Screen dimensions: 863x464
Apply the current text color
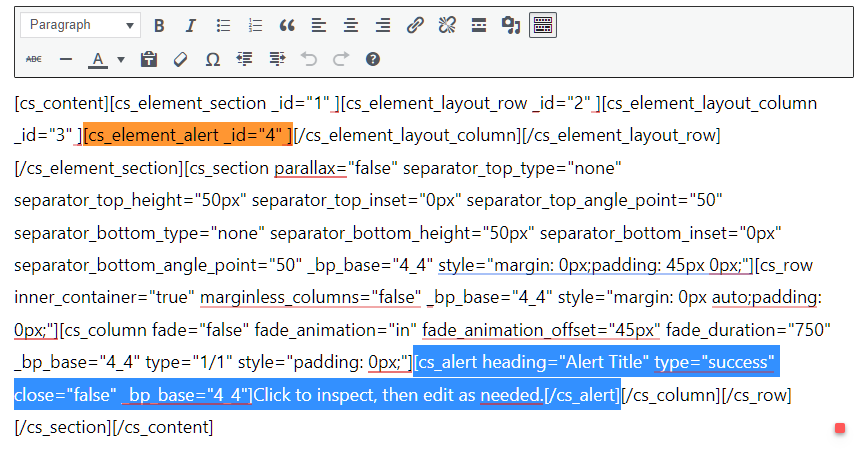tap(98, 59)
